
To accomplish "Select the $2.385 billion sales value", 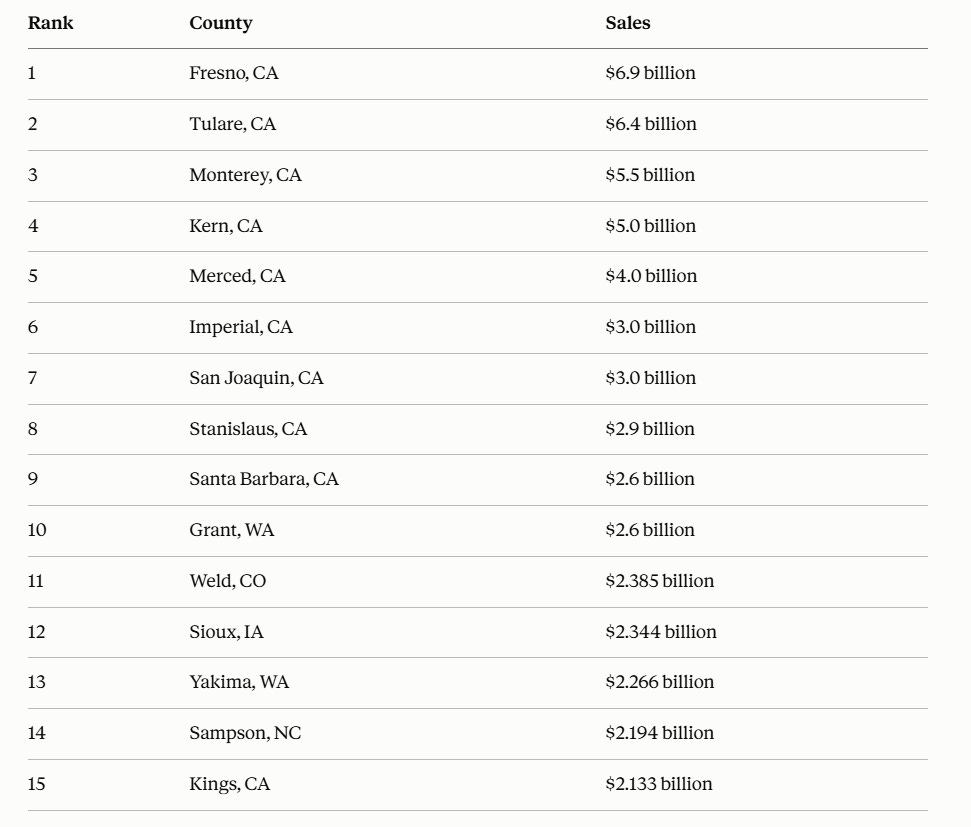I will click(x=660, y=580).
